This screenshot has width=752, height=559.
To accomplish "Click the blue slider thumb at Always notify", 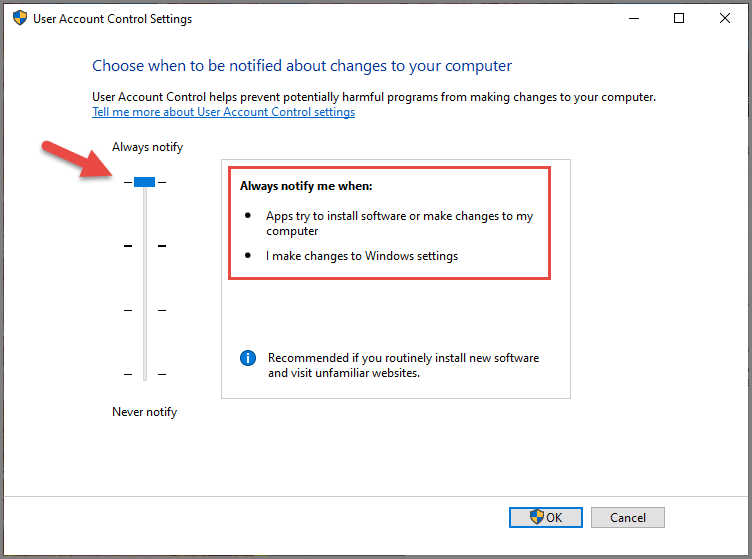I will pos(144,182).
